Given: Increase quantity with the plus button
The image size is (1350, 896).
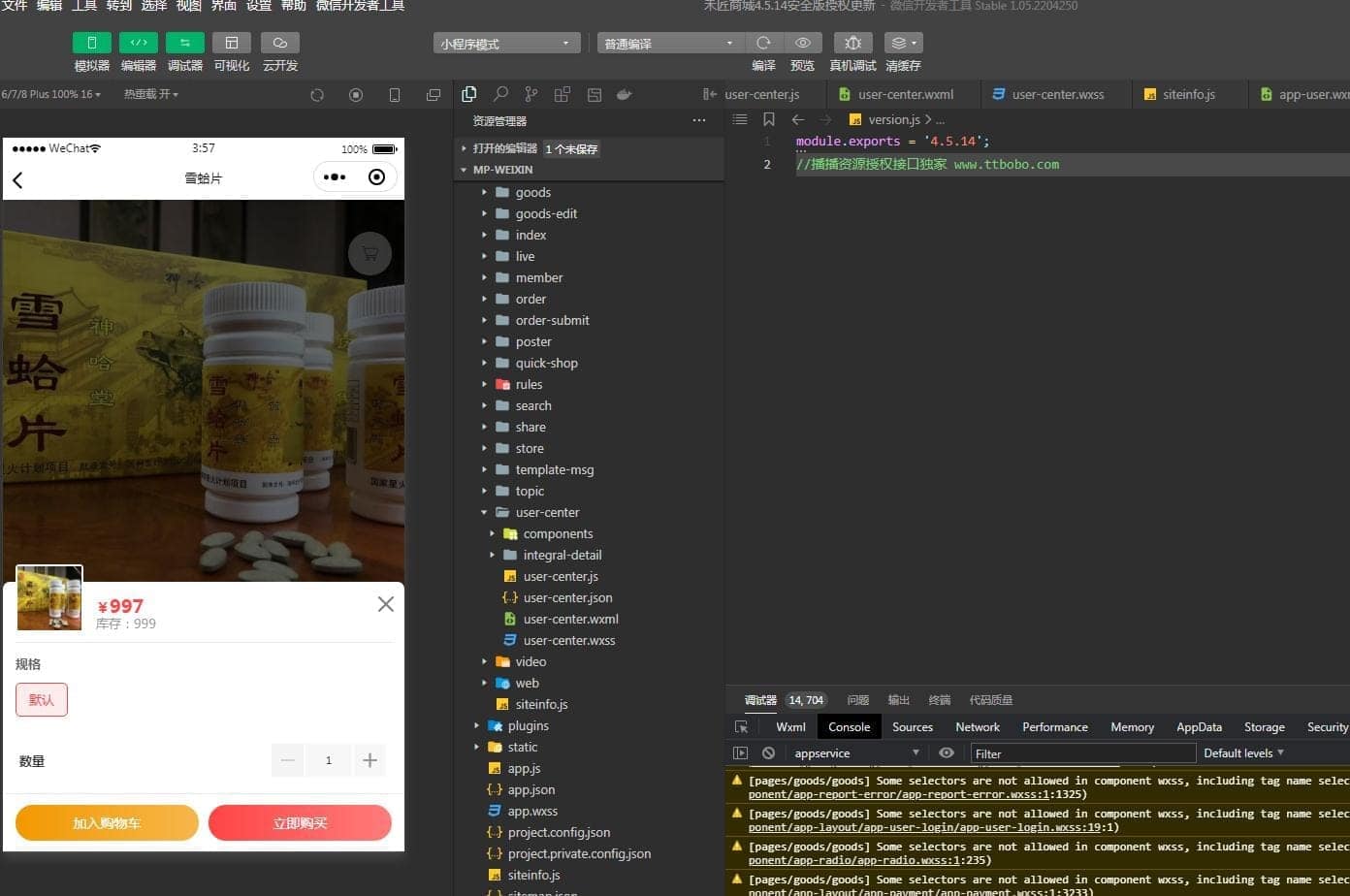Looking at the screenshot, I should [x=370, y=760].
